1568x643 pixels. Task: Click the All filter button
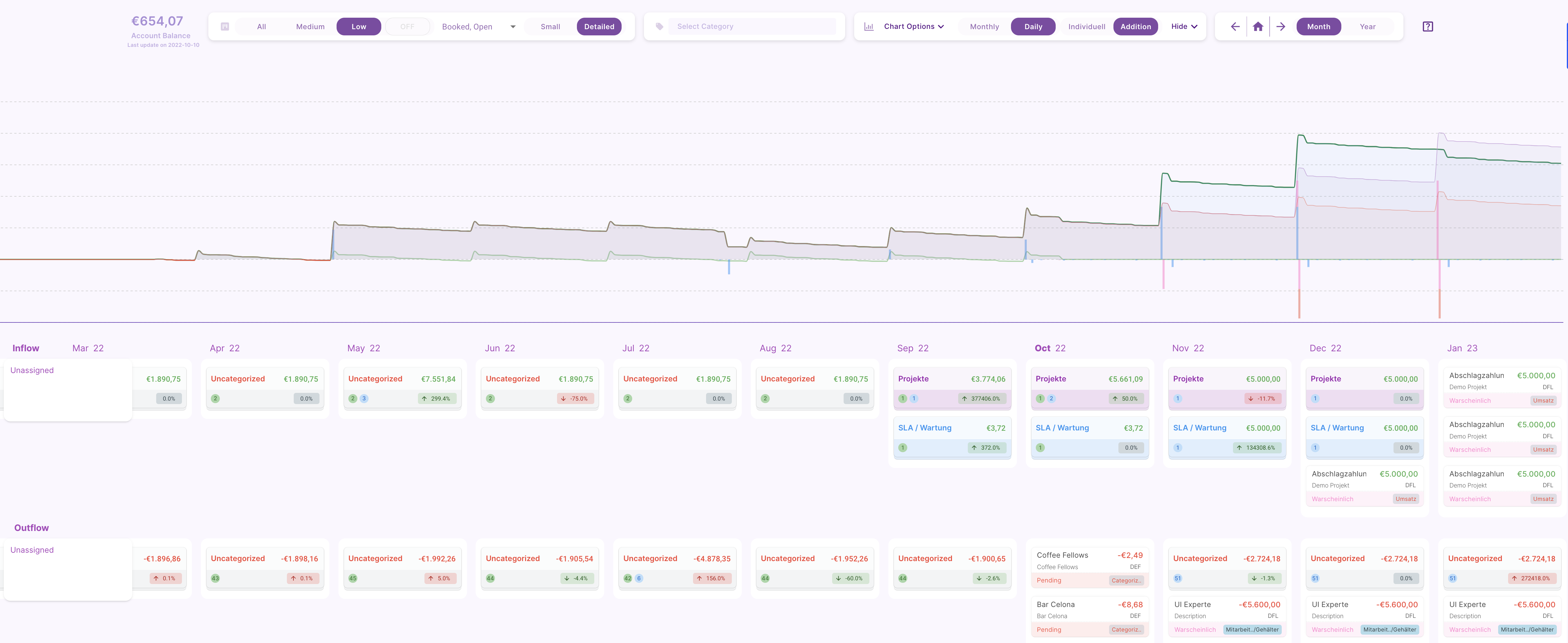click(261, 27)
